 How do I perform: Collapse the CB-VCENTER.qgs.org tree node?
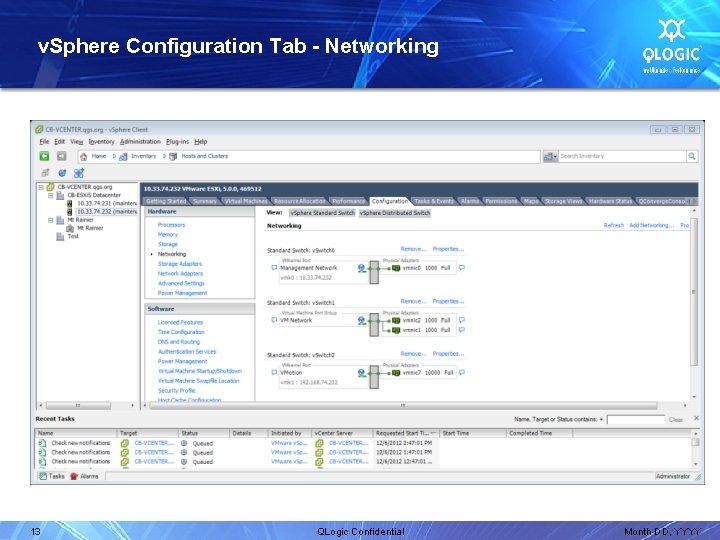click(x=41, y=187)
